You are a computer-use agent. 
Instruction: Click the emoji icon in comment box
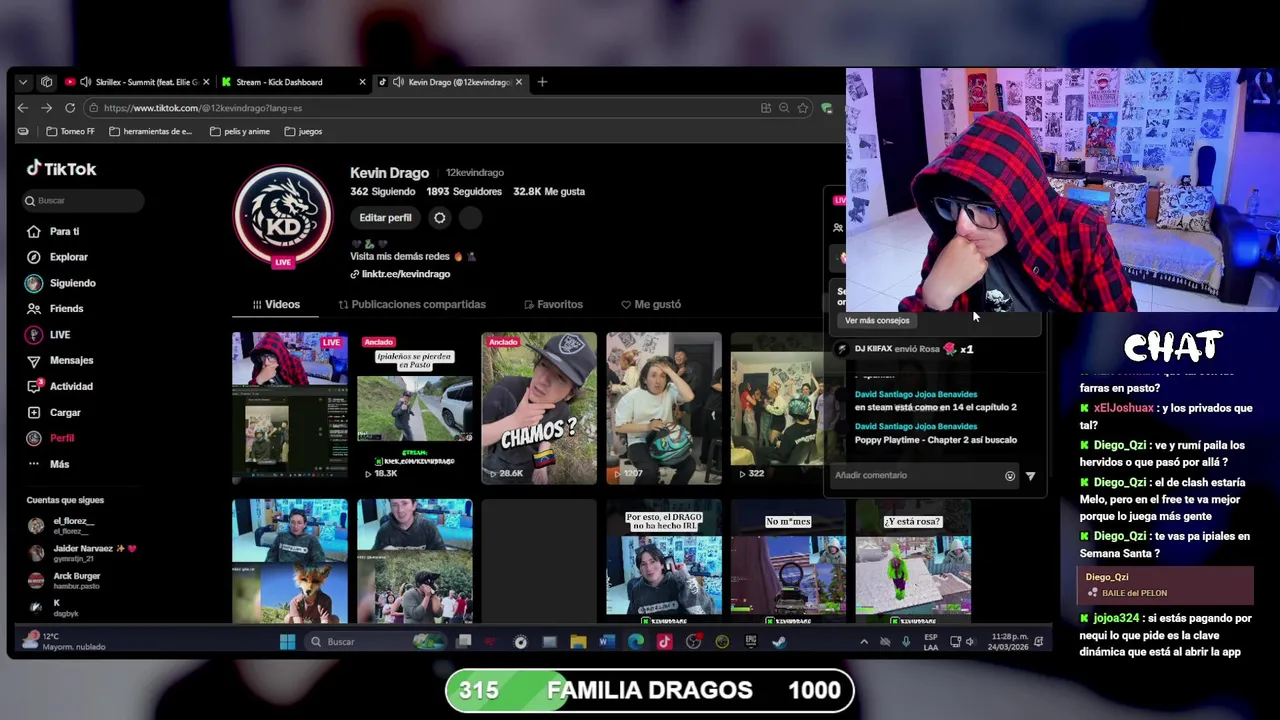click(x=1010, y=476)
